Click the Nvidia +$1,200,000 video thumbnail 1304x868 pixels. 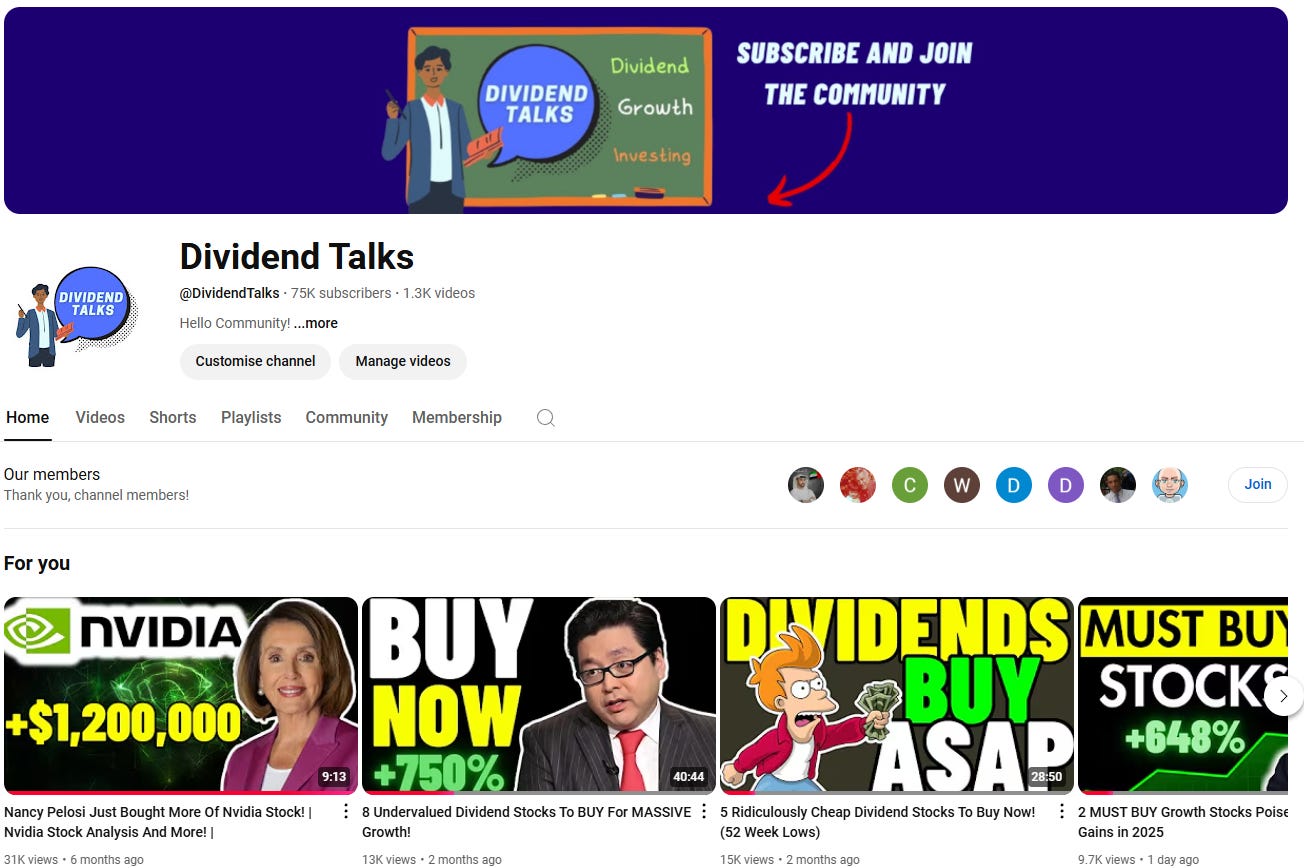coord(181,695)
